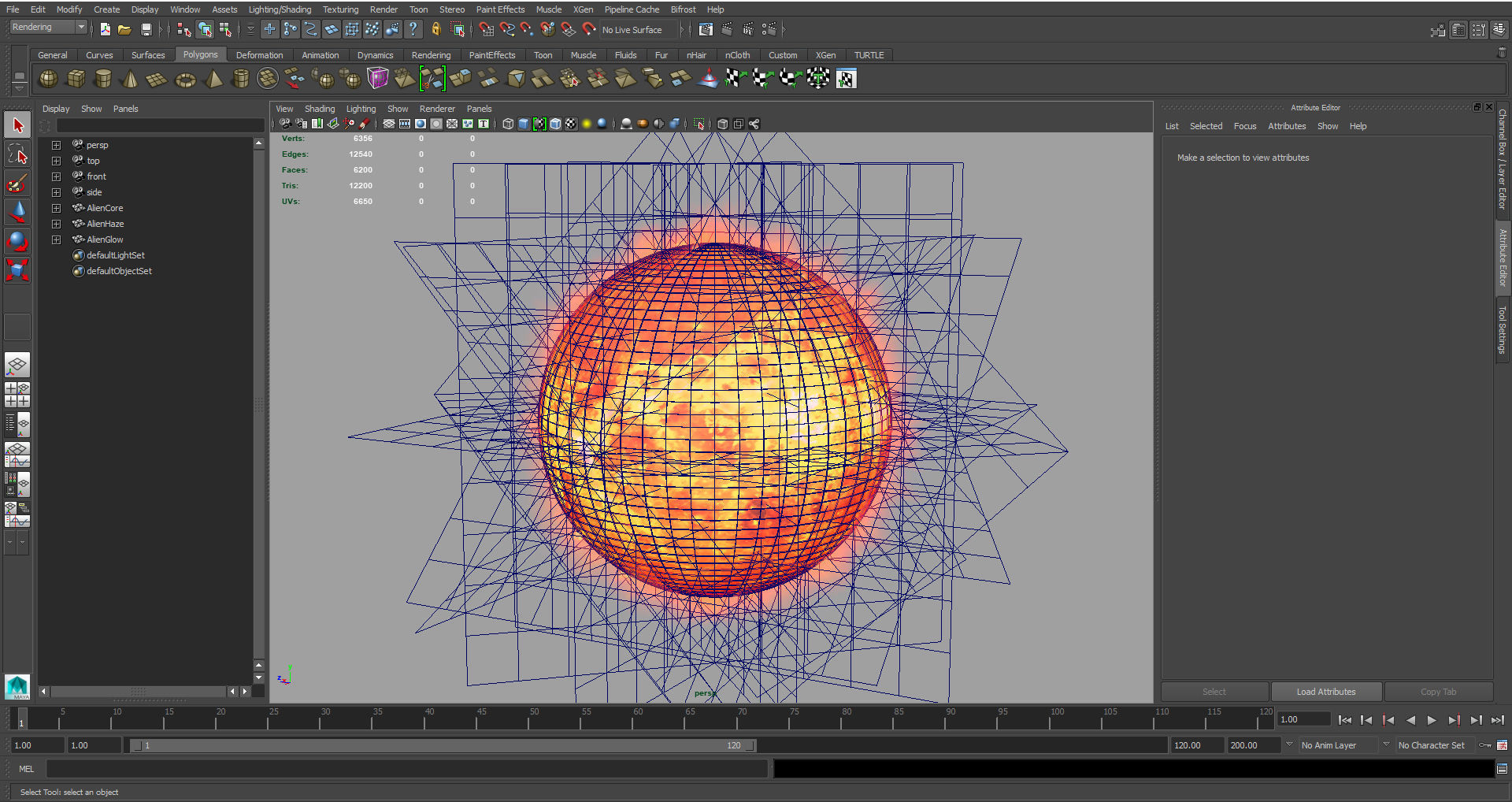The width and height of the screenshot is (1512, 802).
Task: Toggle textured display in viewport toolbar
Action: click(571, 124)
